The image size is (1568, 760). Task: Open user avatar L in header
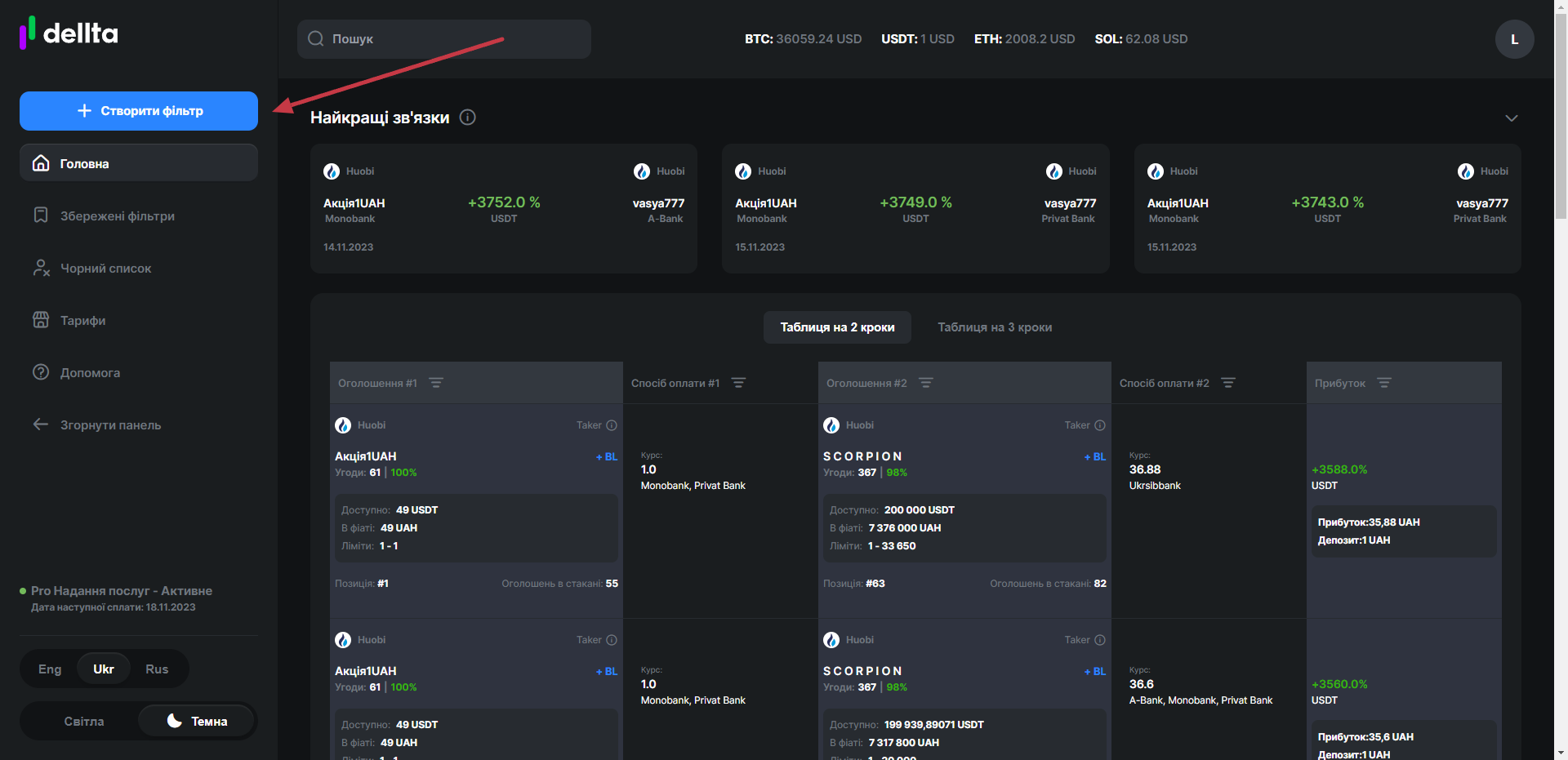click(1514, 39)
